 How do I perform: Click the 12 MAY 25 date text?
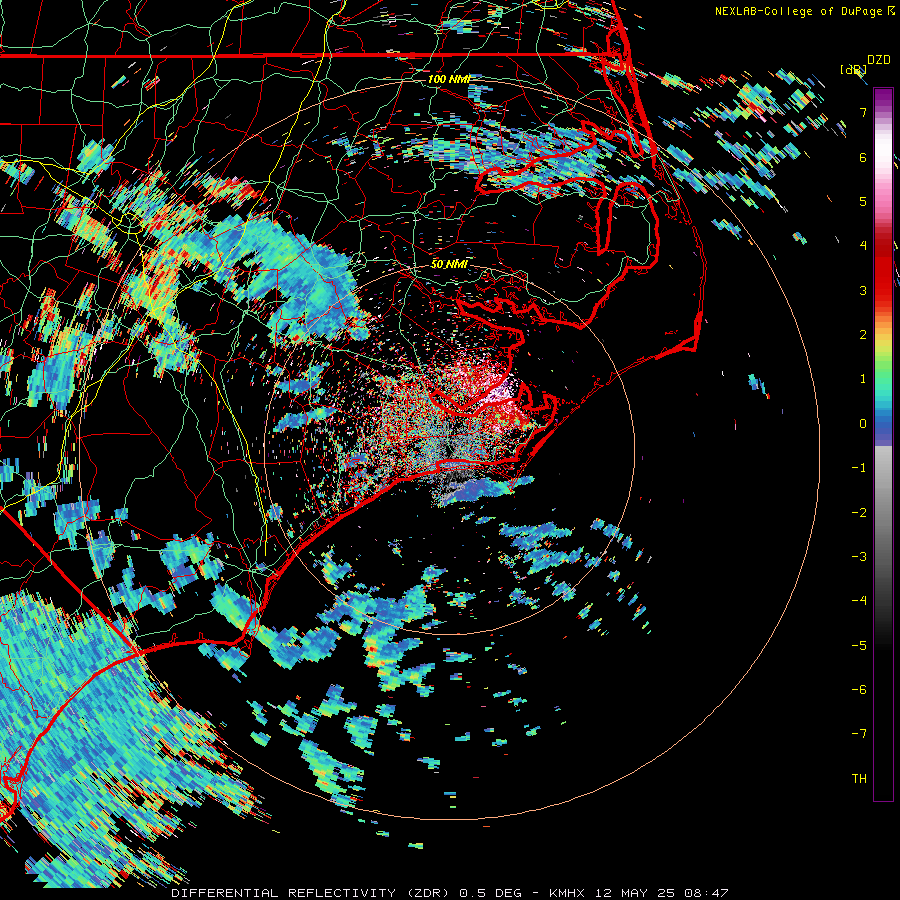tap(635, 893)
